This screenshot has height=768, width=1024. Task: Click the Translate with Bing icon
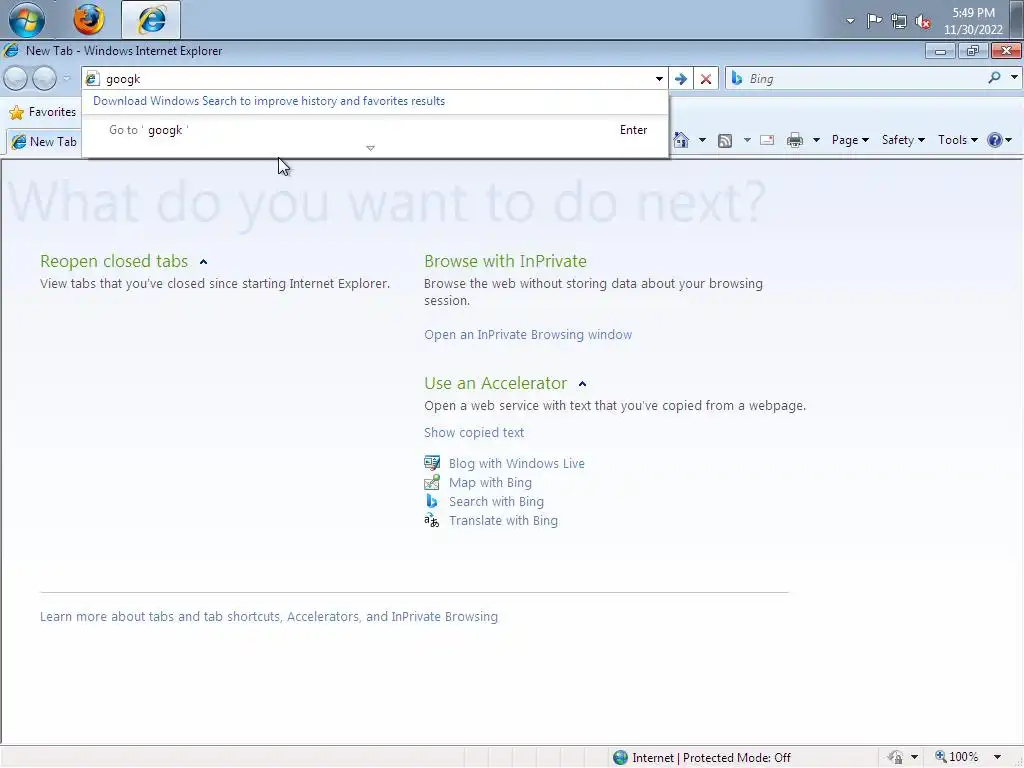432,520
